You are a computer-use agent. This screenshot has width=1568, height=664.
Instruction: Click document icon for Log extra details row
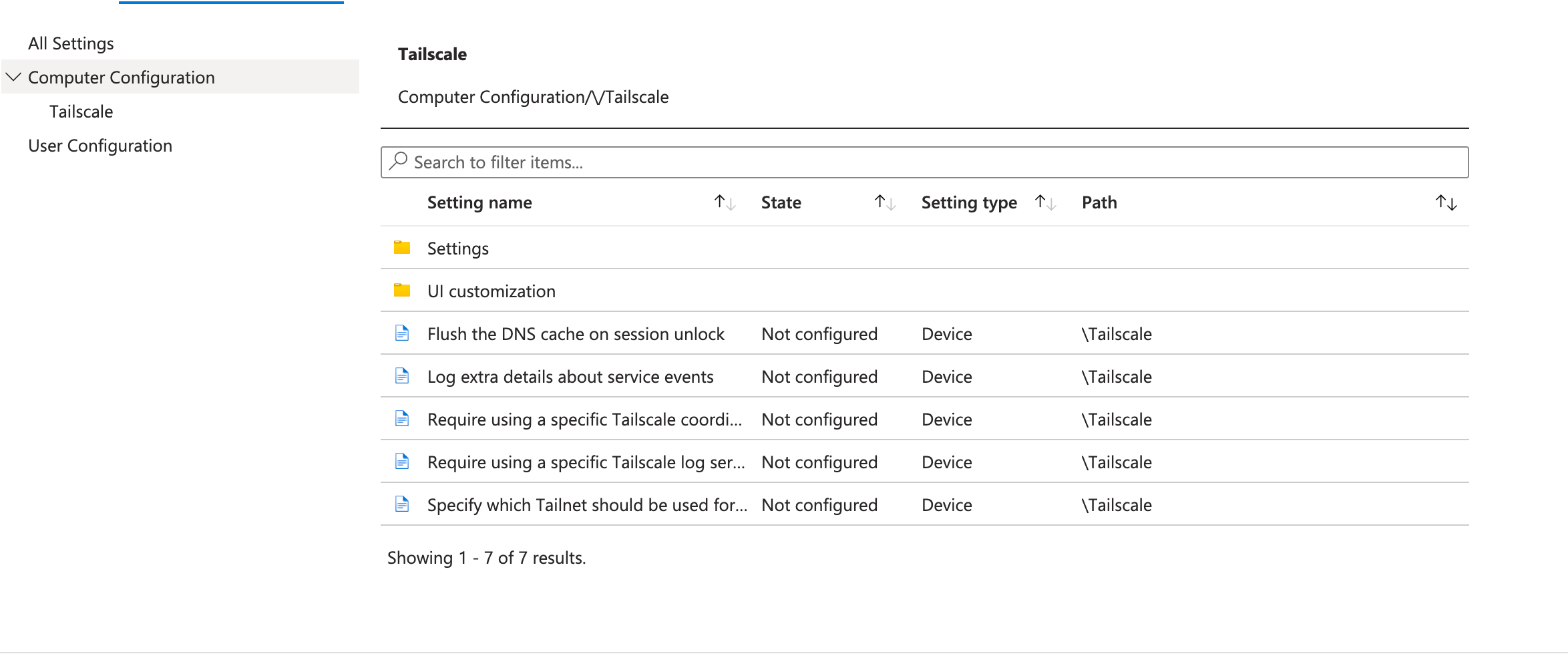[401, 376]
